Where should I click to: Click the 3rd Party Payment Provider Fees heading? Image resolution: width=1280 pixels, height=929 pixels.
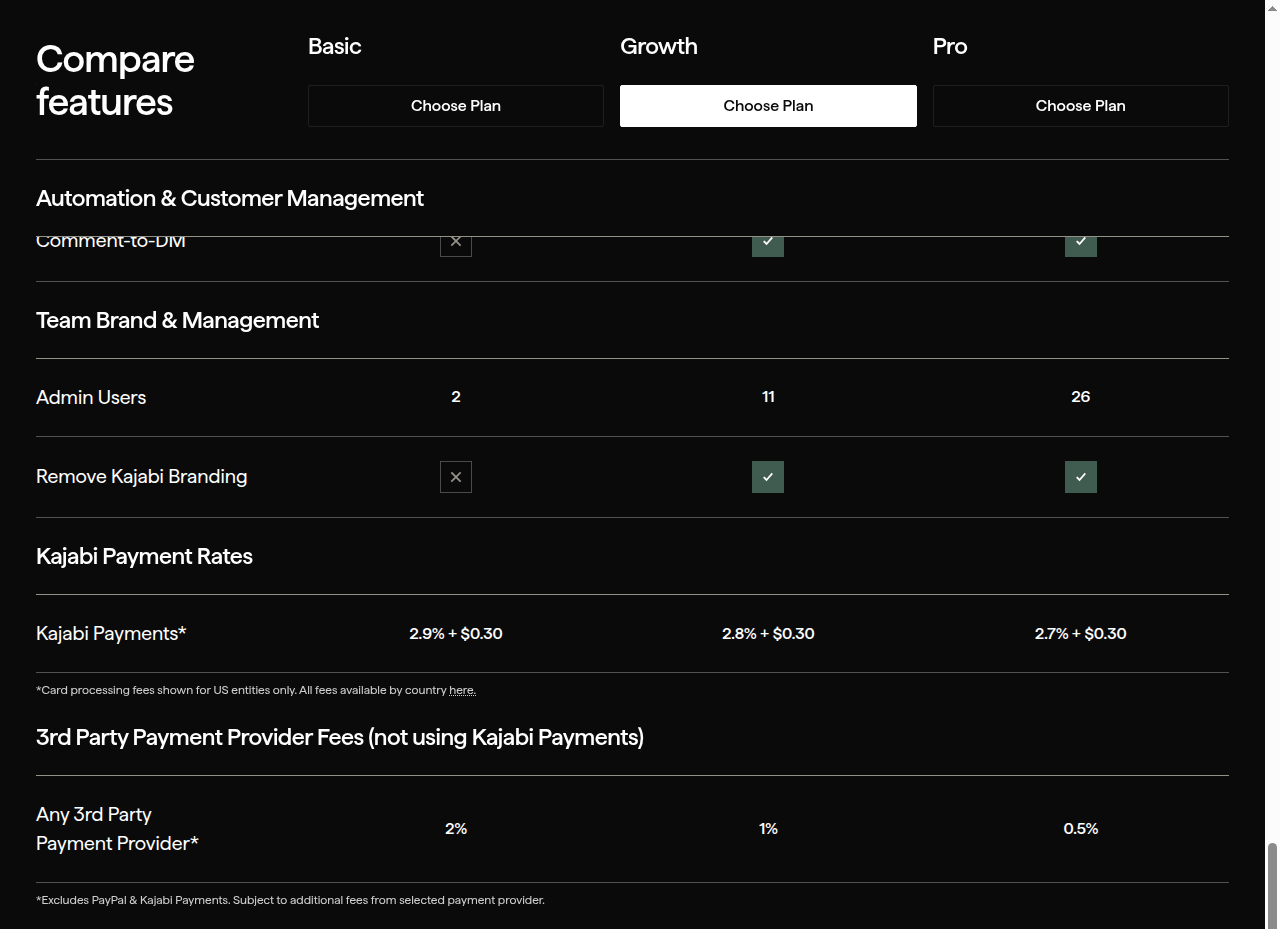pyautogui.click(x=340, y=737)
